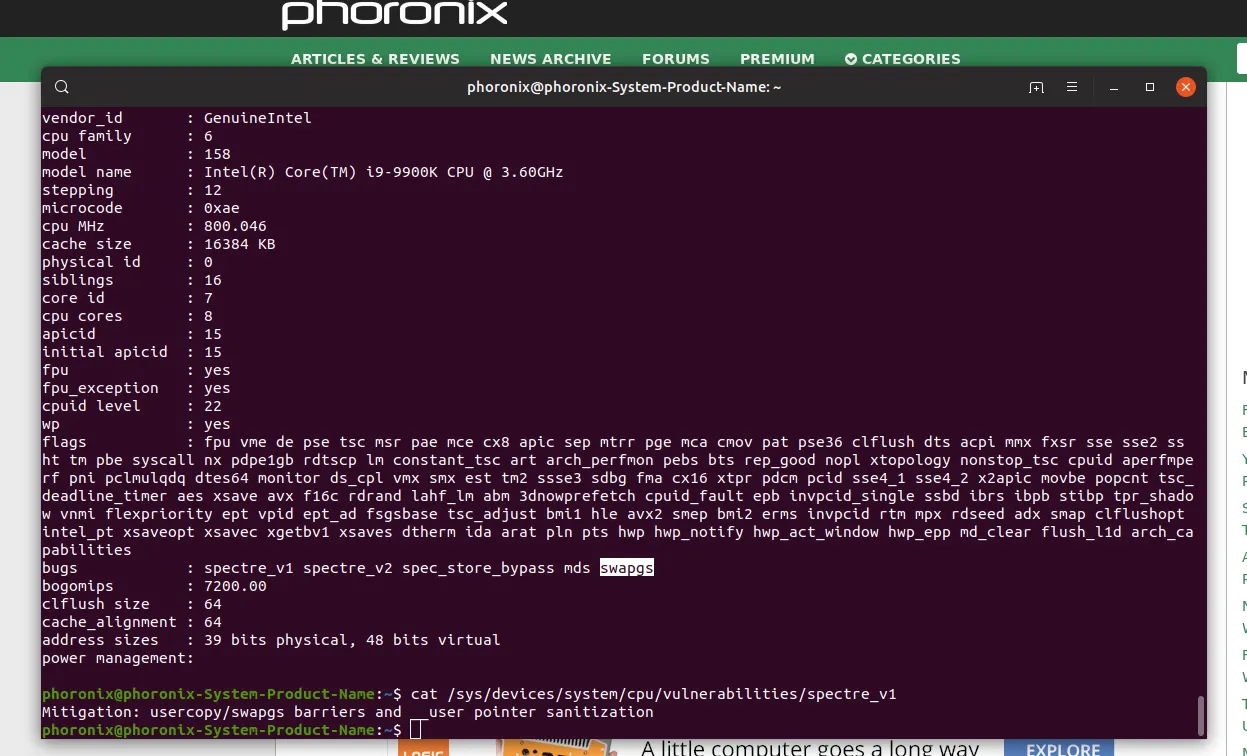Viewport: 1247px width, 756px height.
Task: Open the terminal search icon
Action: point(62,87)
